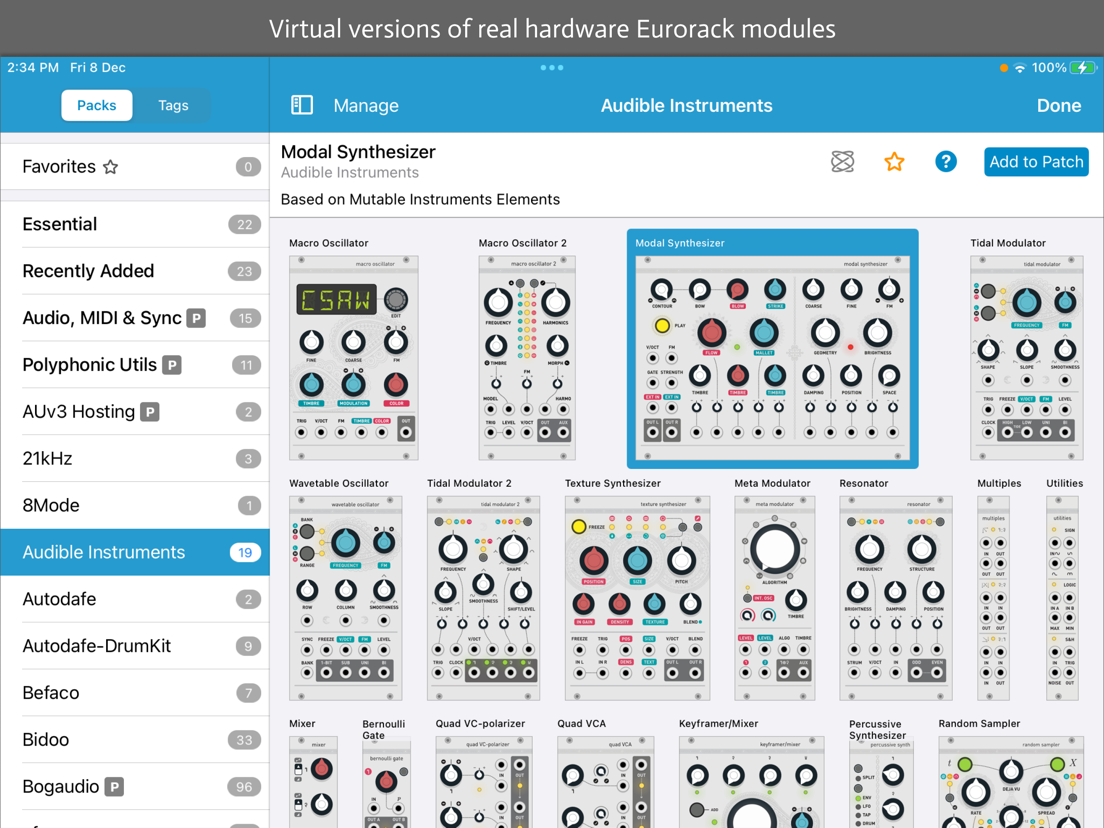
Task: Click the Manage button
Action: [x=366, y=106]
